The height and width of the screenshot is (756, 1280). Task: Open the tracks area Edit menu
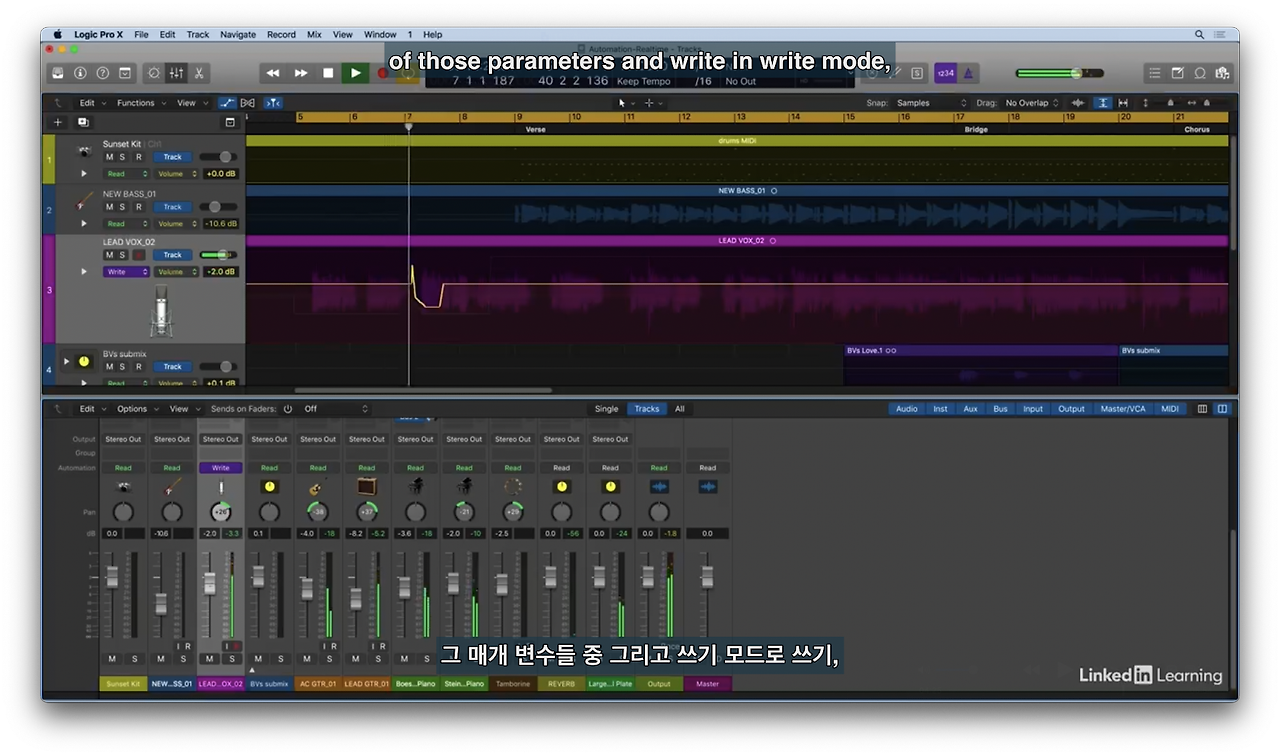pos(91,103)
